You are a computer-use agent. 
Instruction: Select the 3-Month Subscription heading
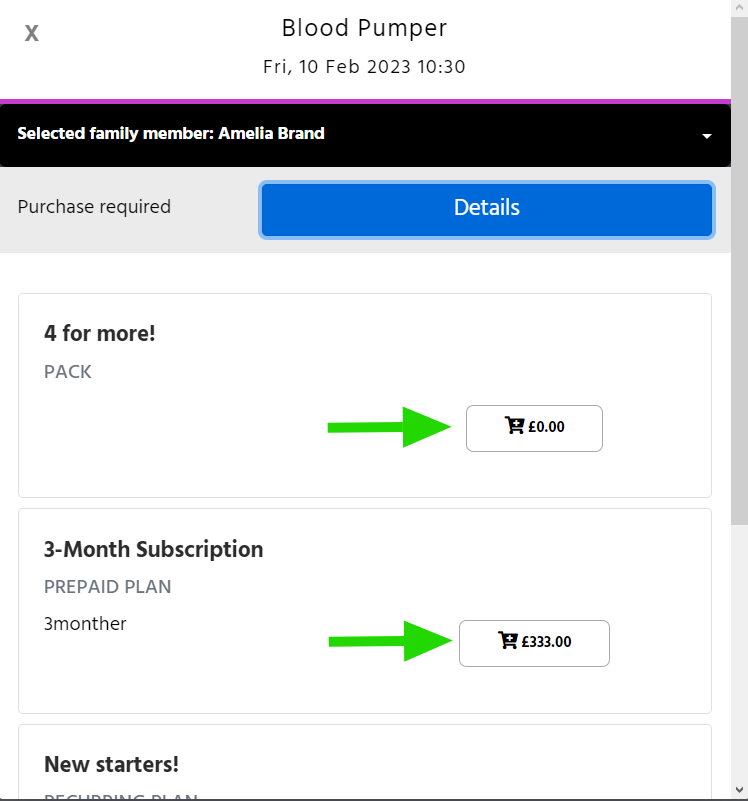(x=154, y=549)
